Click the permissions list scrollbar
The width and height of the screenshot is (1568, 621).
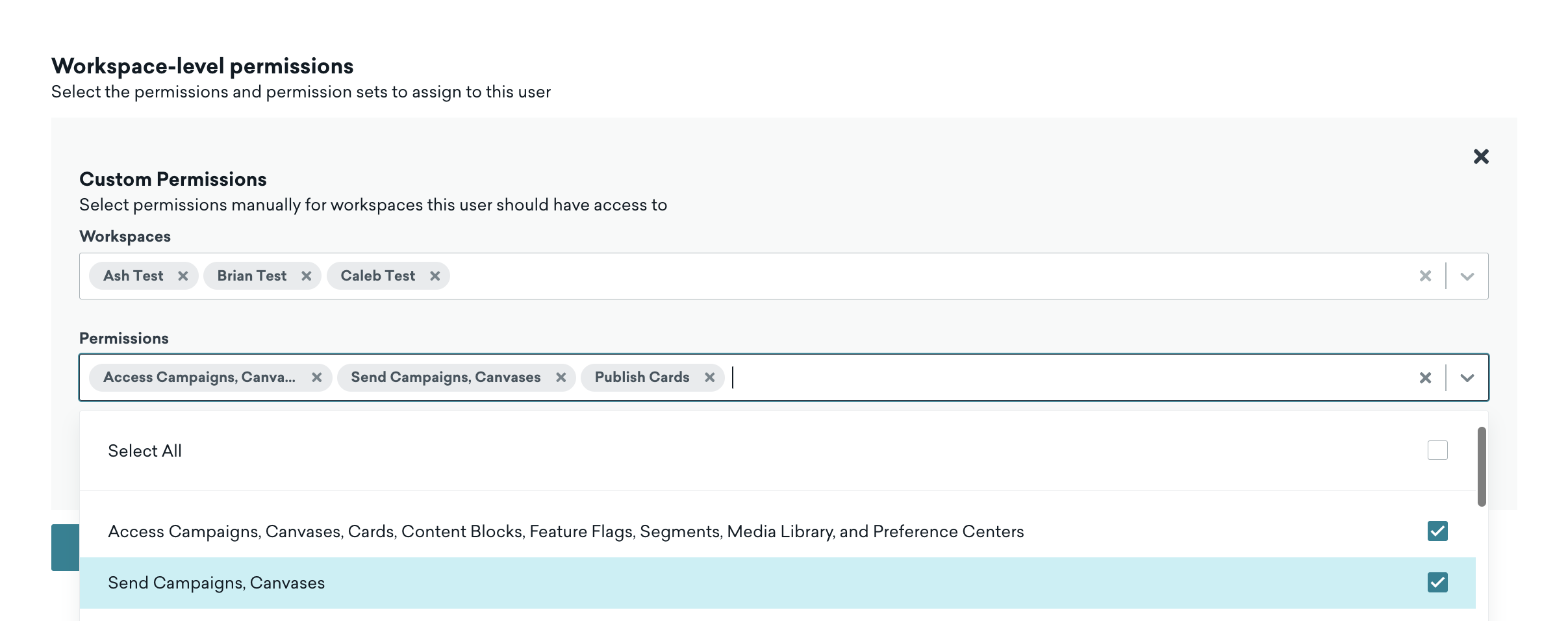pyautogui.click(x=1482, y=466)
